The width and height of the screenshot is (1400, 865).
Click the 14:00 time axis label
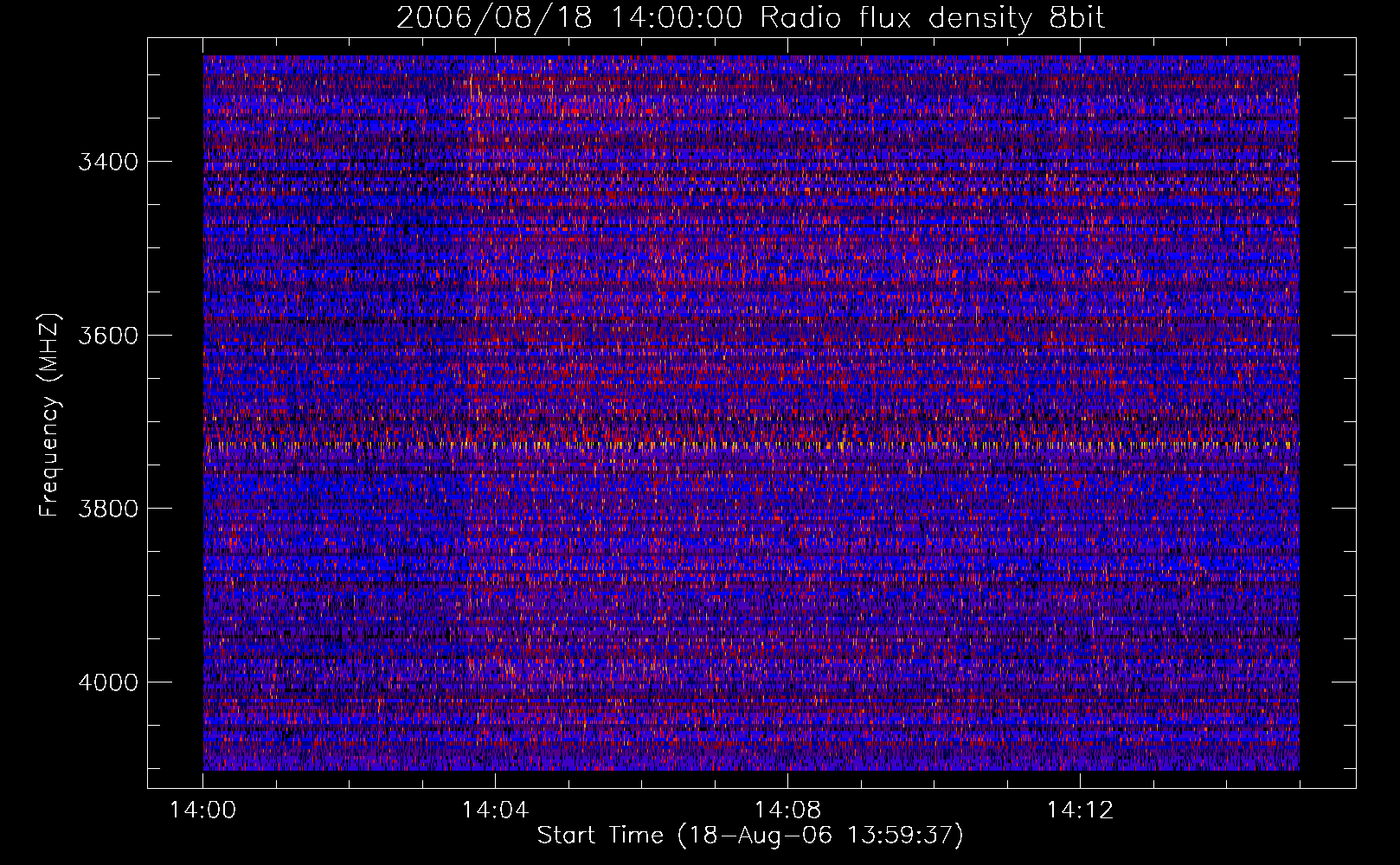tap(203, 811)
